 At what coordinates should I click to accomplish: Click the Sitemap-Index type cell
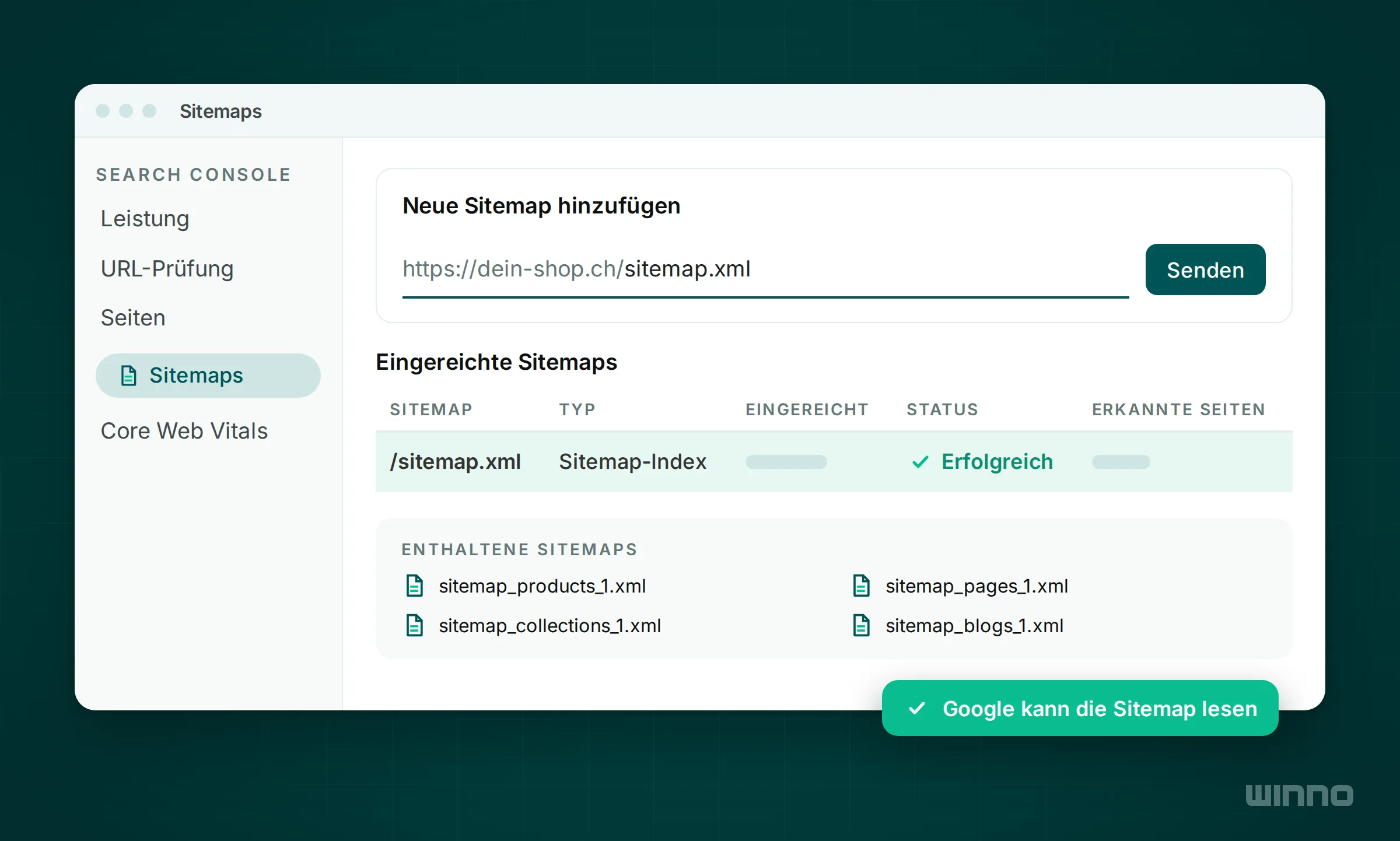[x=632, y=462]
